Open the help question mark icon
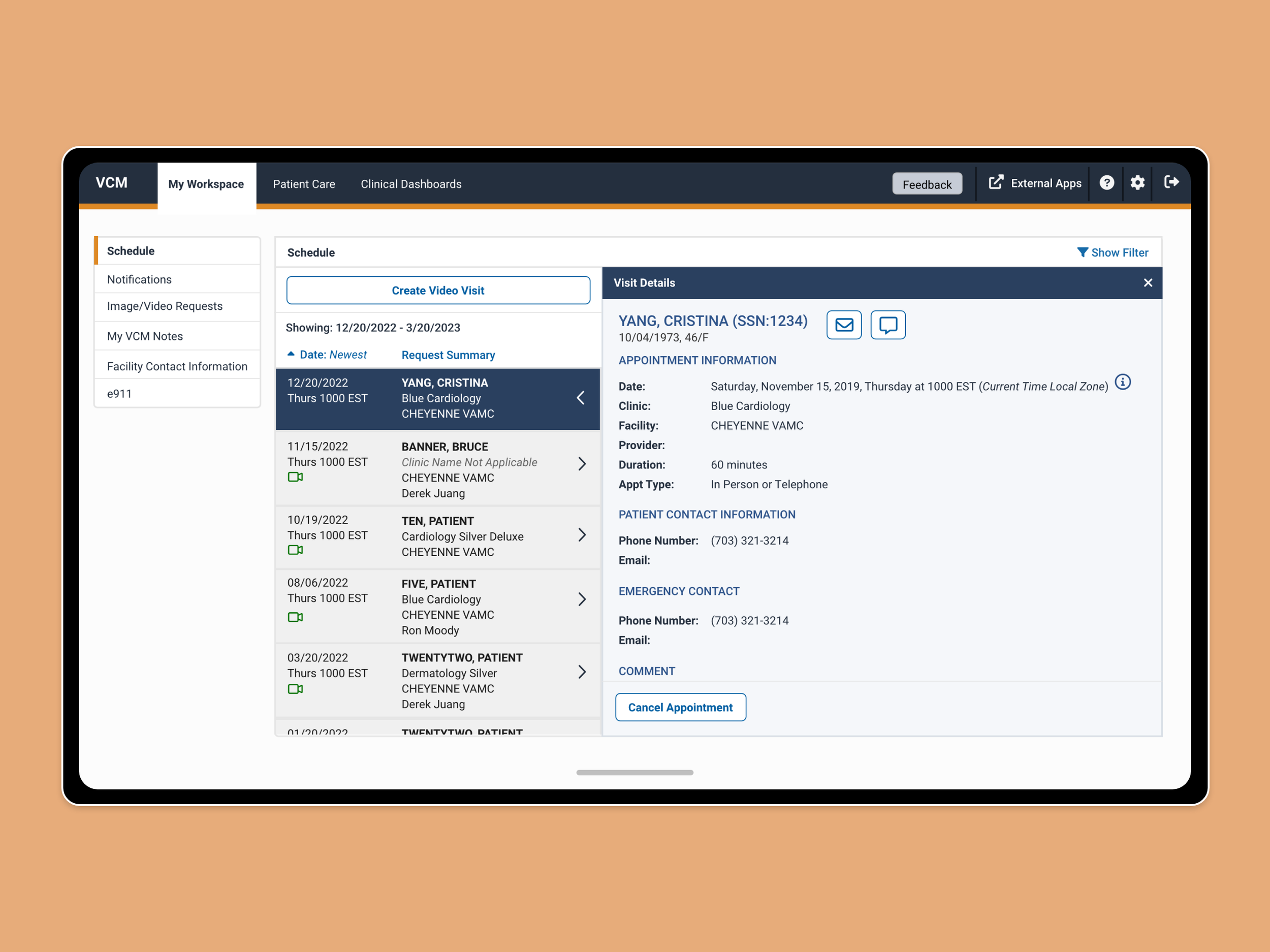 1106,182
